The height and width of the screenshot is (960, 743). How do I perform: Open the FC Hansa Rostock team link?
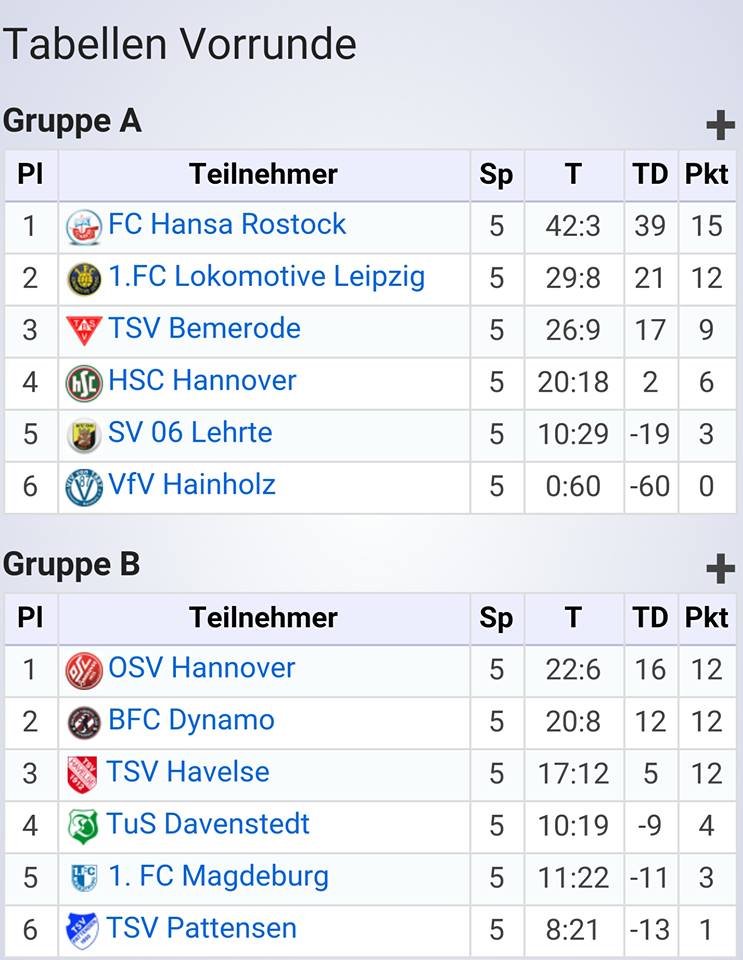[x=227, y=224]
